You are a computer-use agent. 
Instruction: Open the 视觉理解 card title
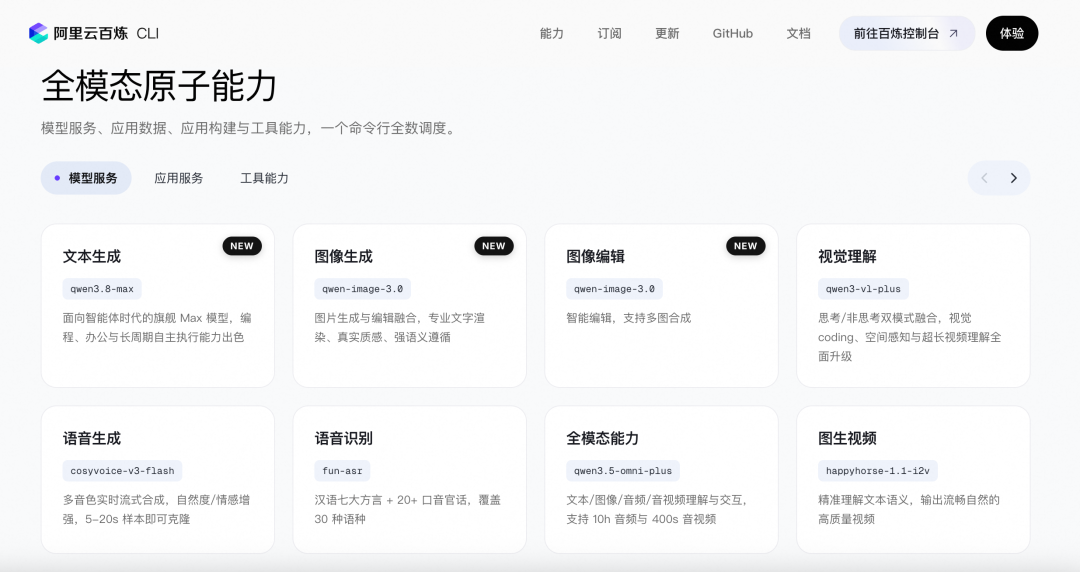pyautogui.click(x=847, y=256)
